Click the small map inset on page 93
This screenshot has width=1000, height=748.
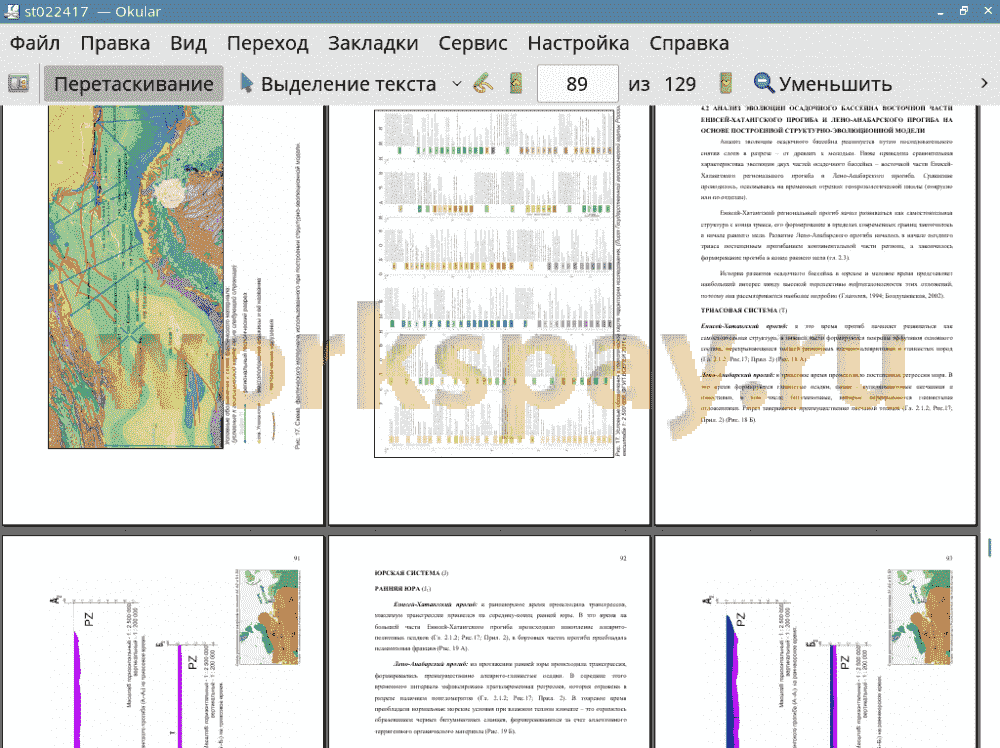[920, 617]
